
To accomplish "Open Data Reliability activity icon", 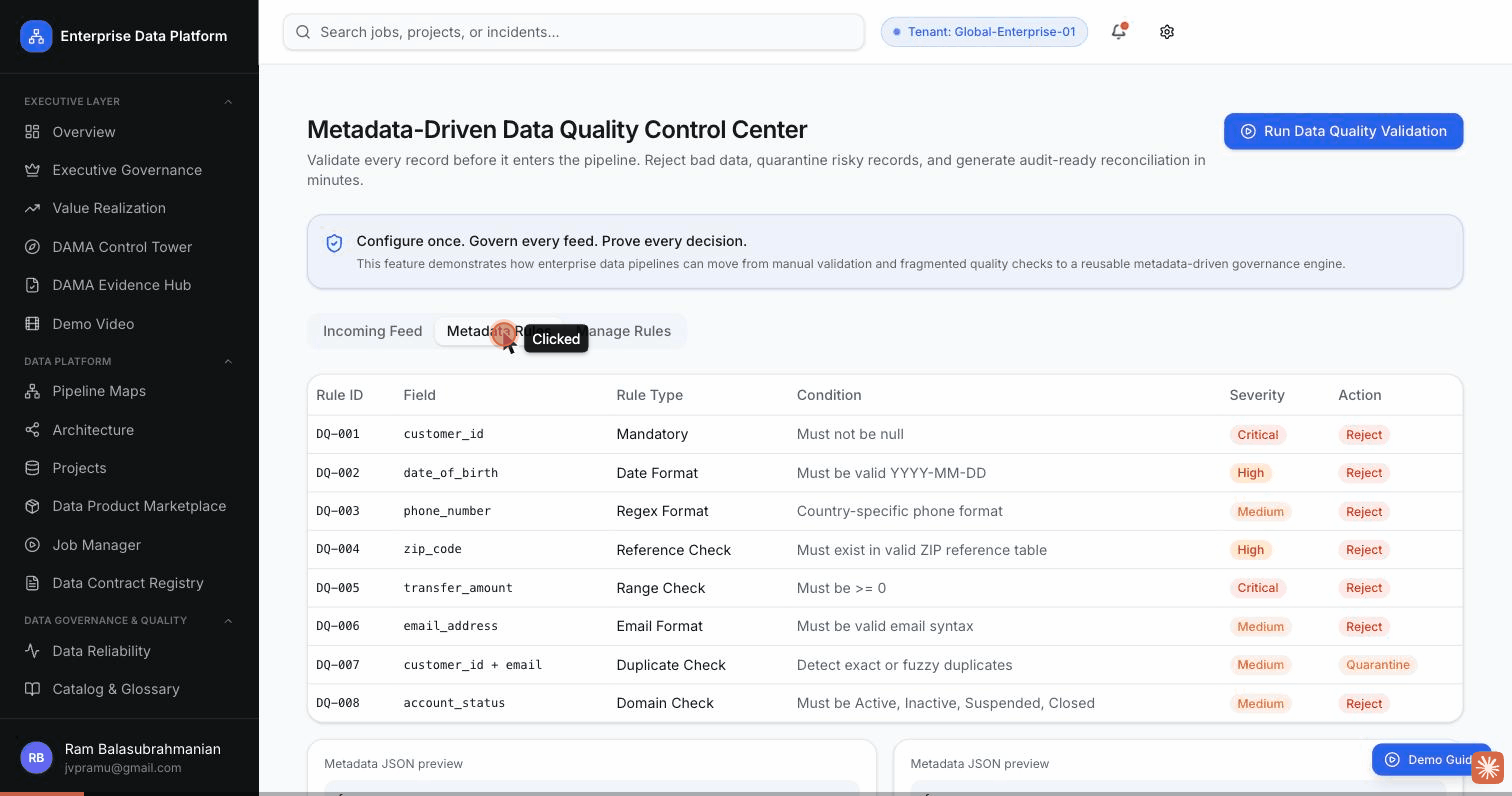I will 32,651.
